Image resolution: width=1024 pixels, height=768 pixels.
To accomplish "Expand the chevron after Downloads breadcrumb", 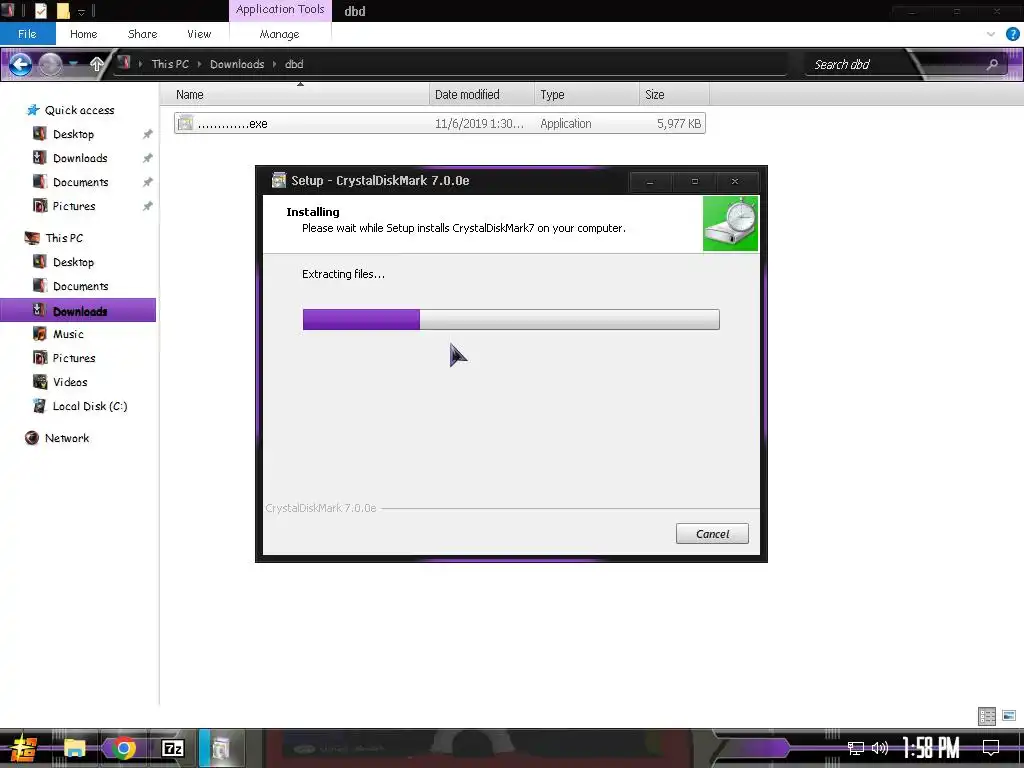I will [x=275, y=64].
